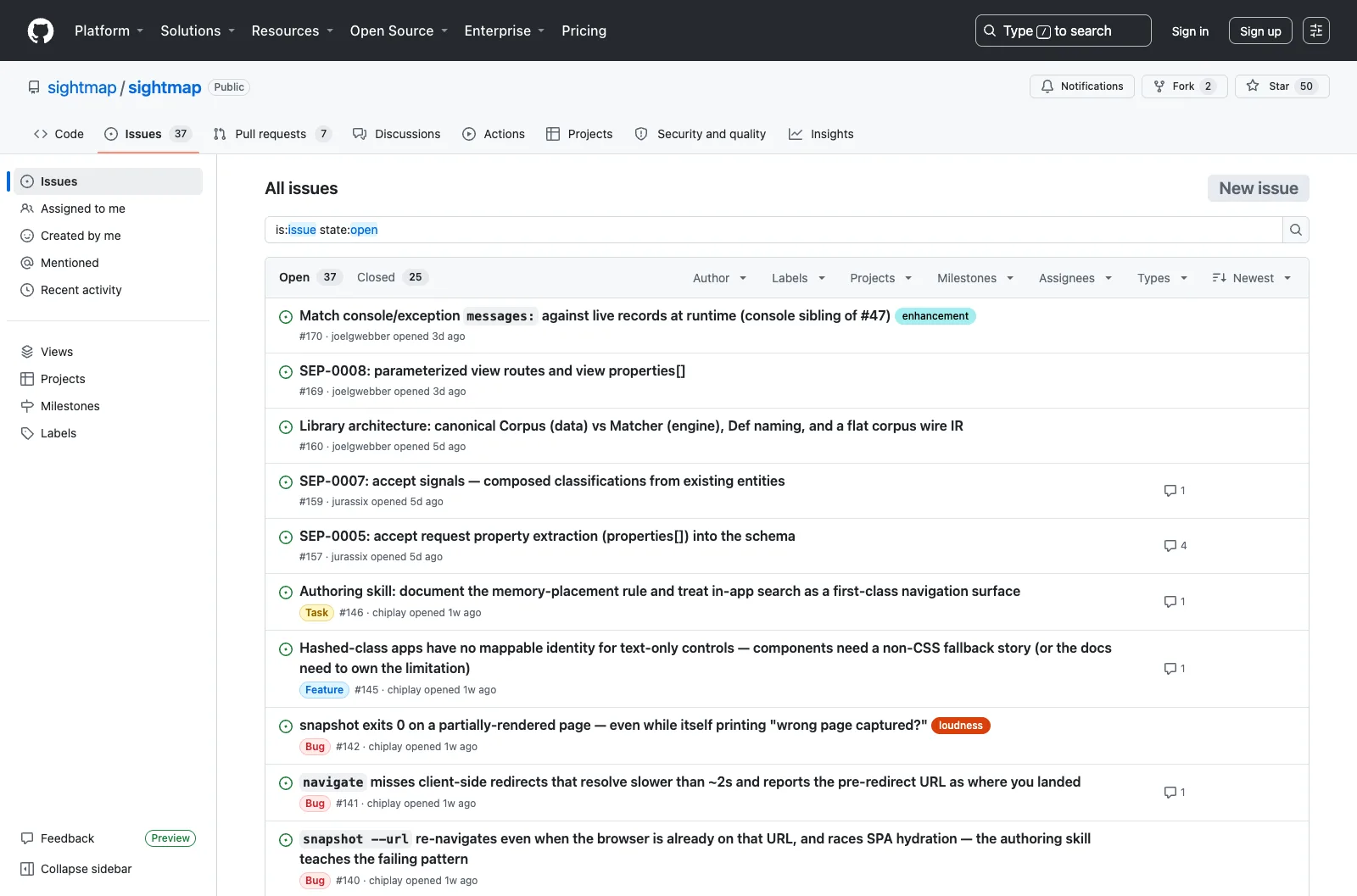Filter issues by Author dropdown
The height and width of the screenshot is (896, 1357).
pos(719,278)
